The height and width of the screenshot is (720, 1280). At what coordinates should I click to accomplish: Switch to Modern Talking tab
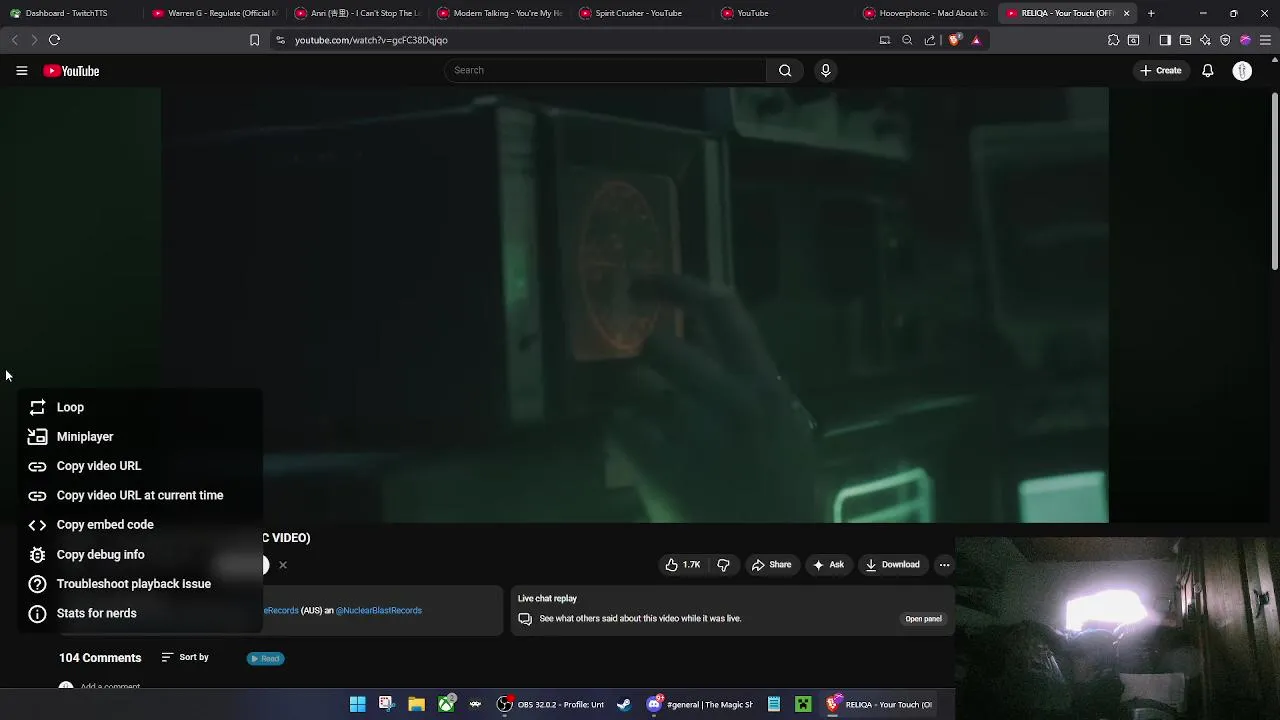[498, 13]
